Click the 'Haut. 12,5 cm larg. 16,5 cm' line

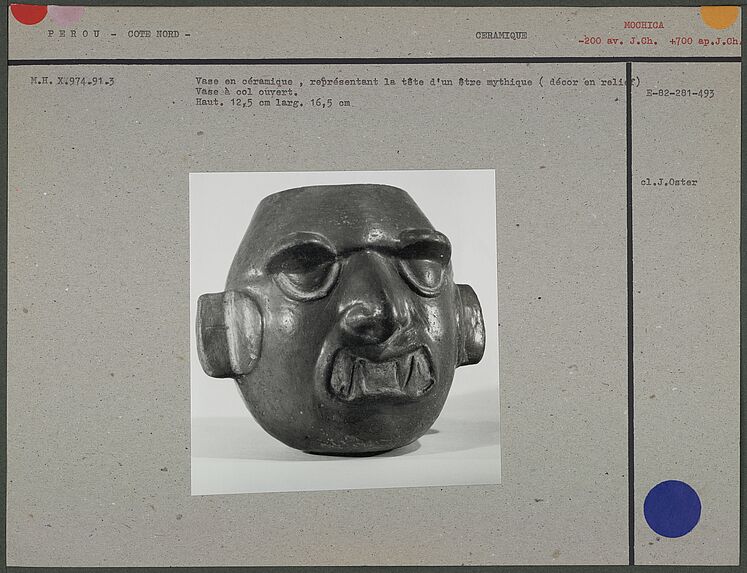coord(273,102)
